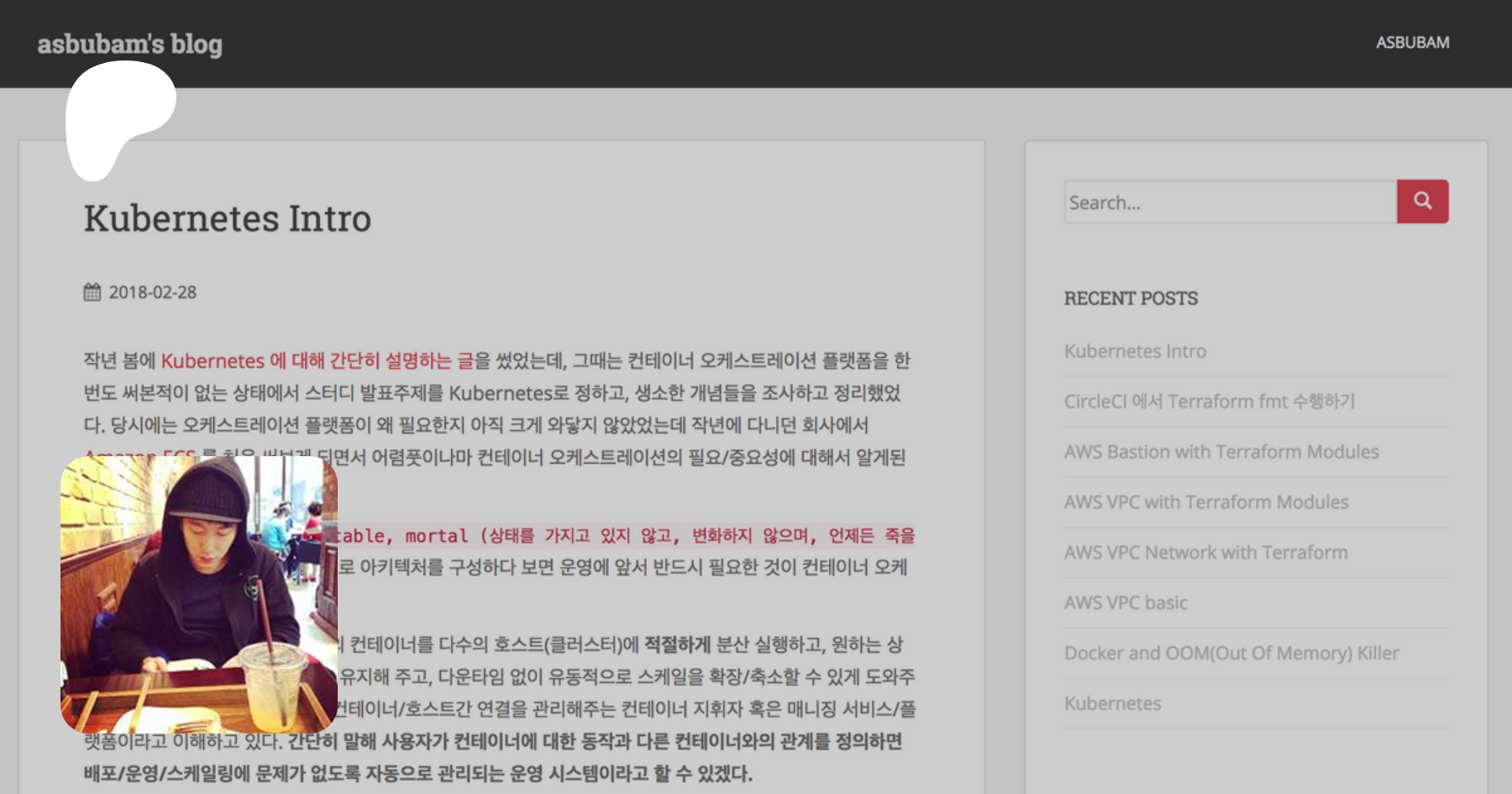This screenshot has width=1512, height=794.
Task: Open the AWS VPC basic post
Action: pyautogui.click(x=1126, y=603)
